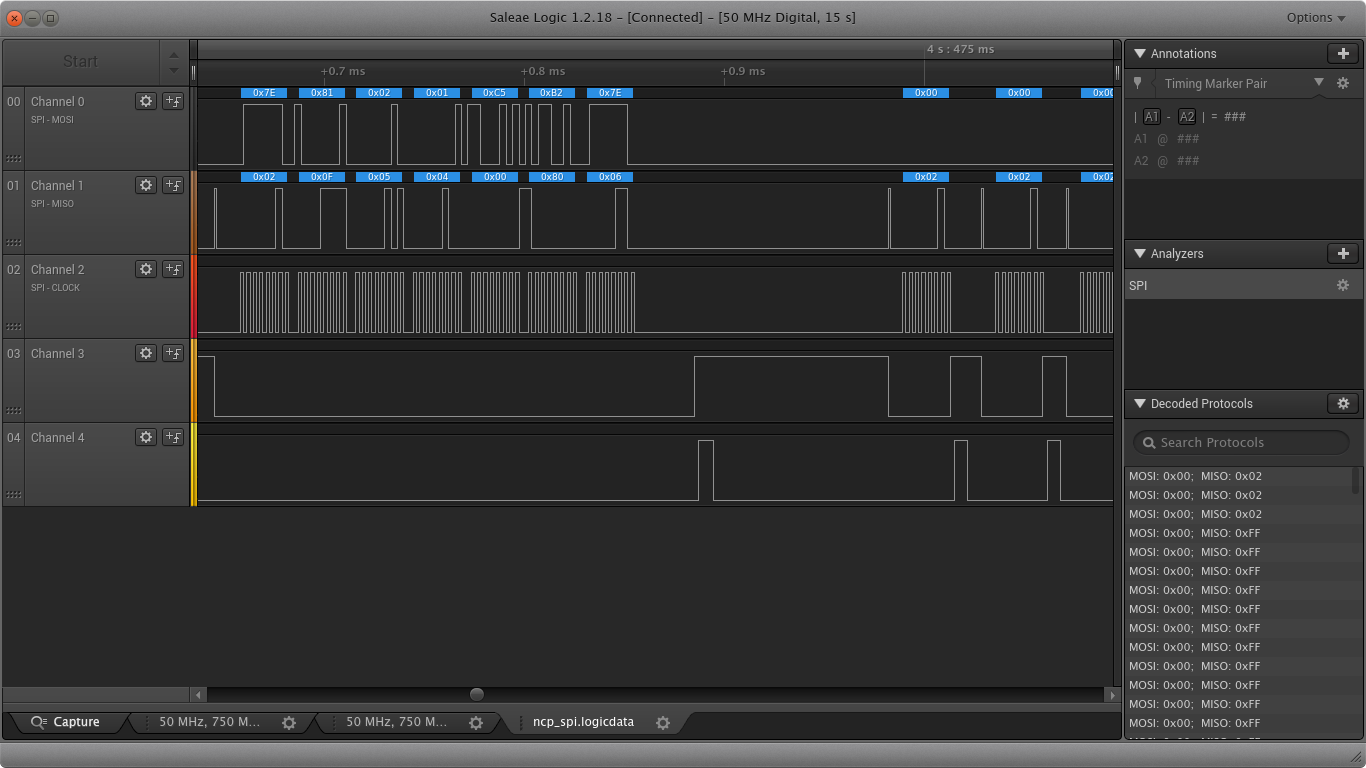The image size is (1366, 768).
Task: Add a new annotation with the plus button
Action: pos(1344,53)
